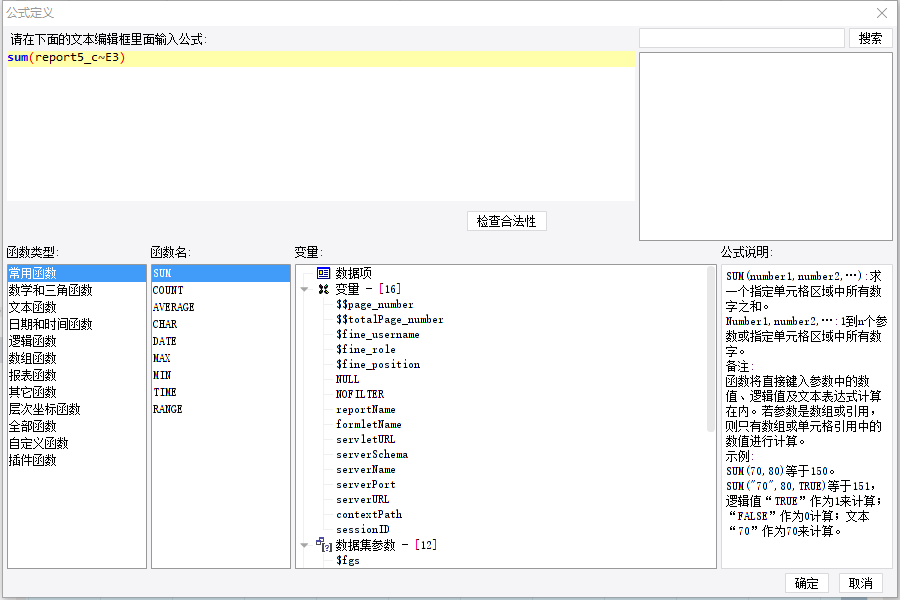Click the 数据项 table icon
This screenshot has height=600, width=900.
(324, 273)
